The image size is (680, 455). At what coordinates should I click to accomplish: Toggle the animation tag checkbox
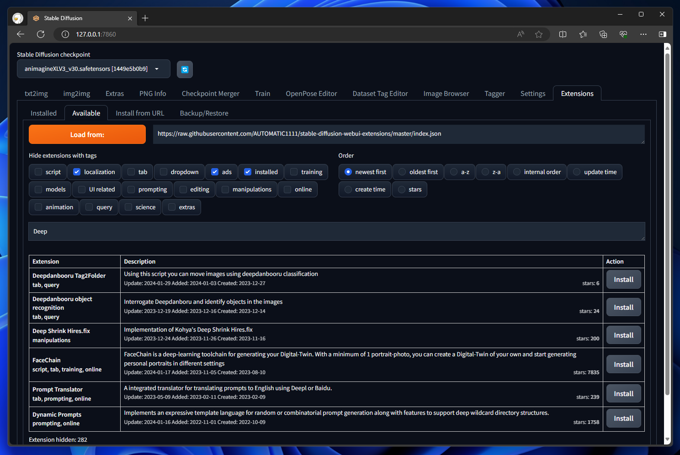click(38, 207)
